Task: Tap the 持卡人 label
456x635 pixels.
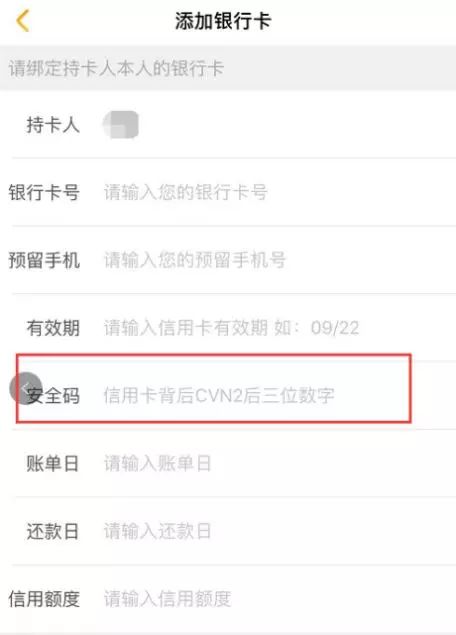Action: pyautogui.click(x=53, y=125)
